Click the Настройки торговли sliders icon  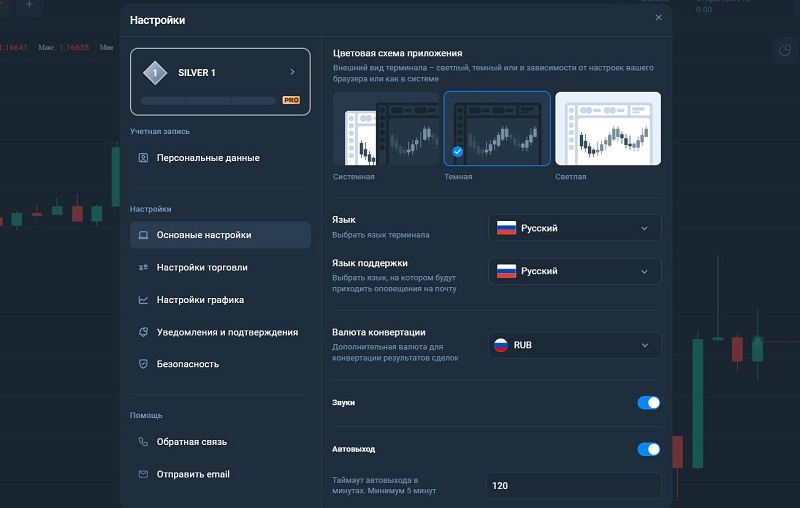[x=143, y=267]
